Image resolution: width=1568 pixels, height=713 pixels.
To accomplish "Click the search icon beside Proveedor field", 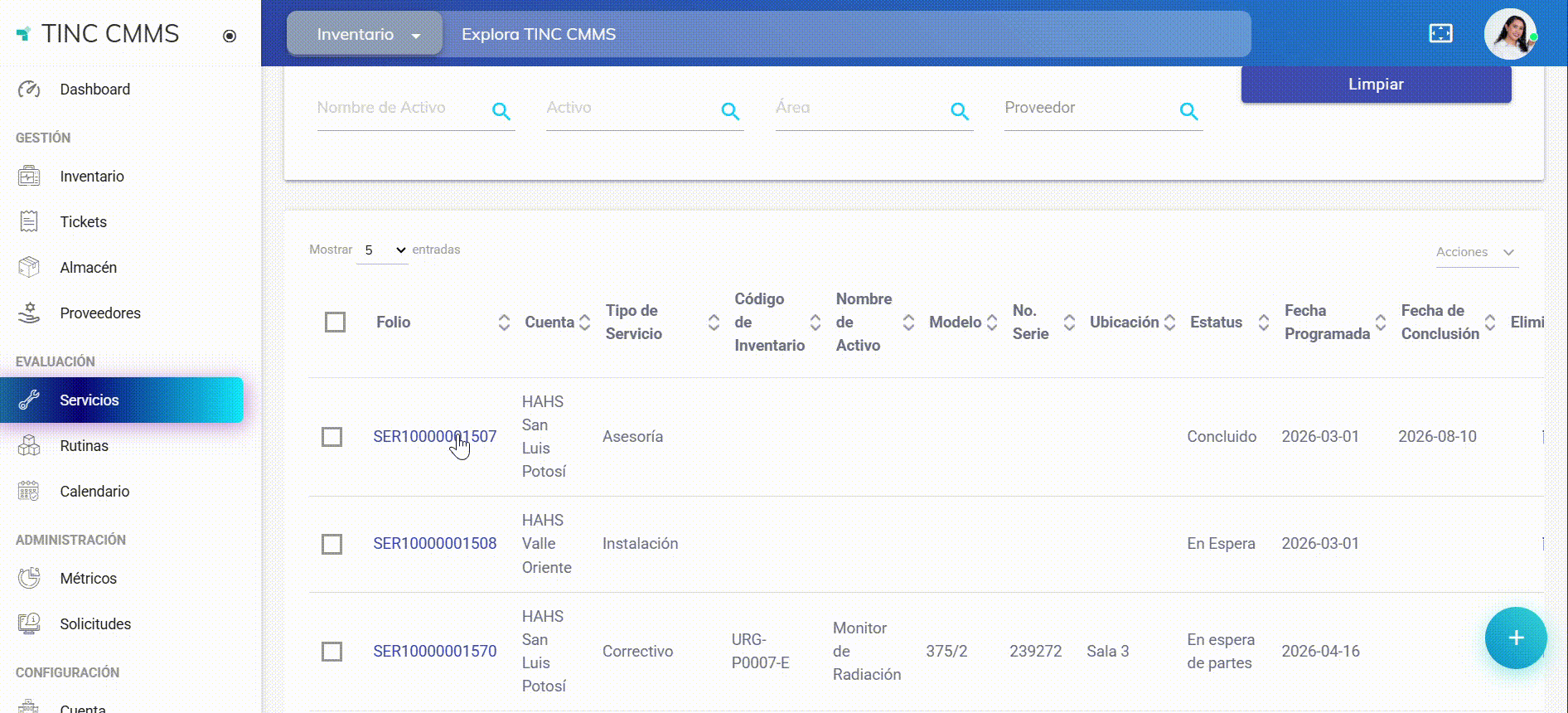I will 1188,111.
